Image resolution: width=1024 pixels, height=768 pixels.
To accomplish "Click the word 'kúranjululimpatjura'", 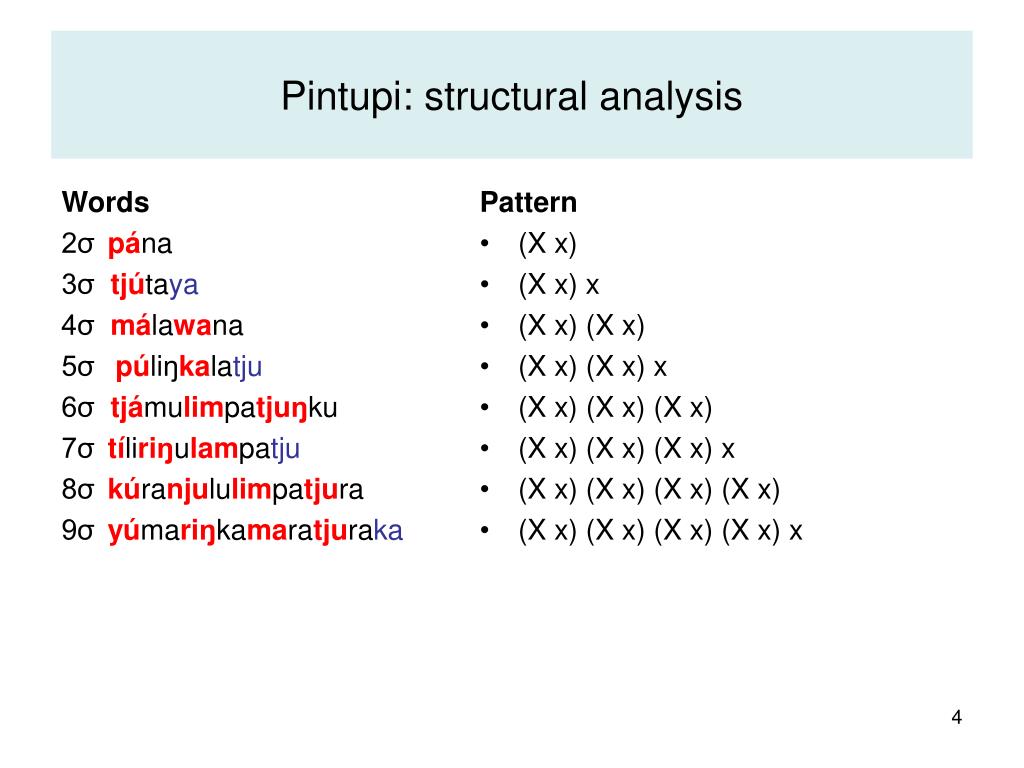I will point(235,490).
